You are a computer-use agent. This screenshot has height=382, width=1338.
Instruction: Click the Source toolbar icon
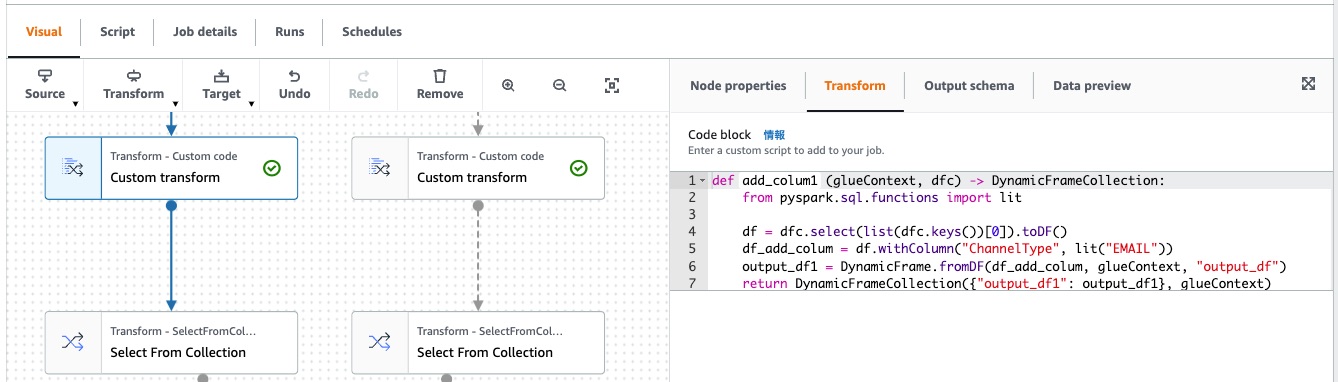pos(45,76)
